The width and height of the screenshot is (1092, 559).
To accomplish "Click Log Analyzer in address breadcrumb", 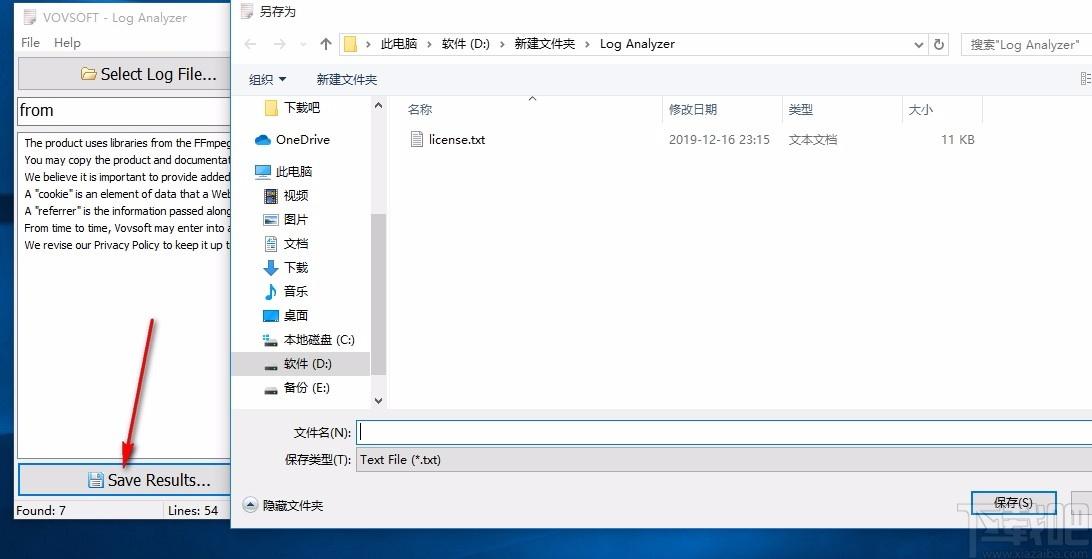I will [x=637, y=44].
